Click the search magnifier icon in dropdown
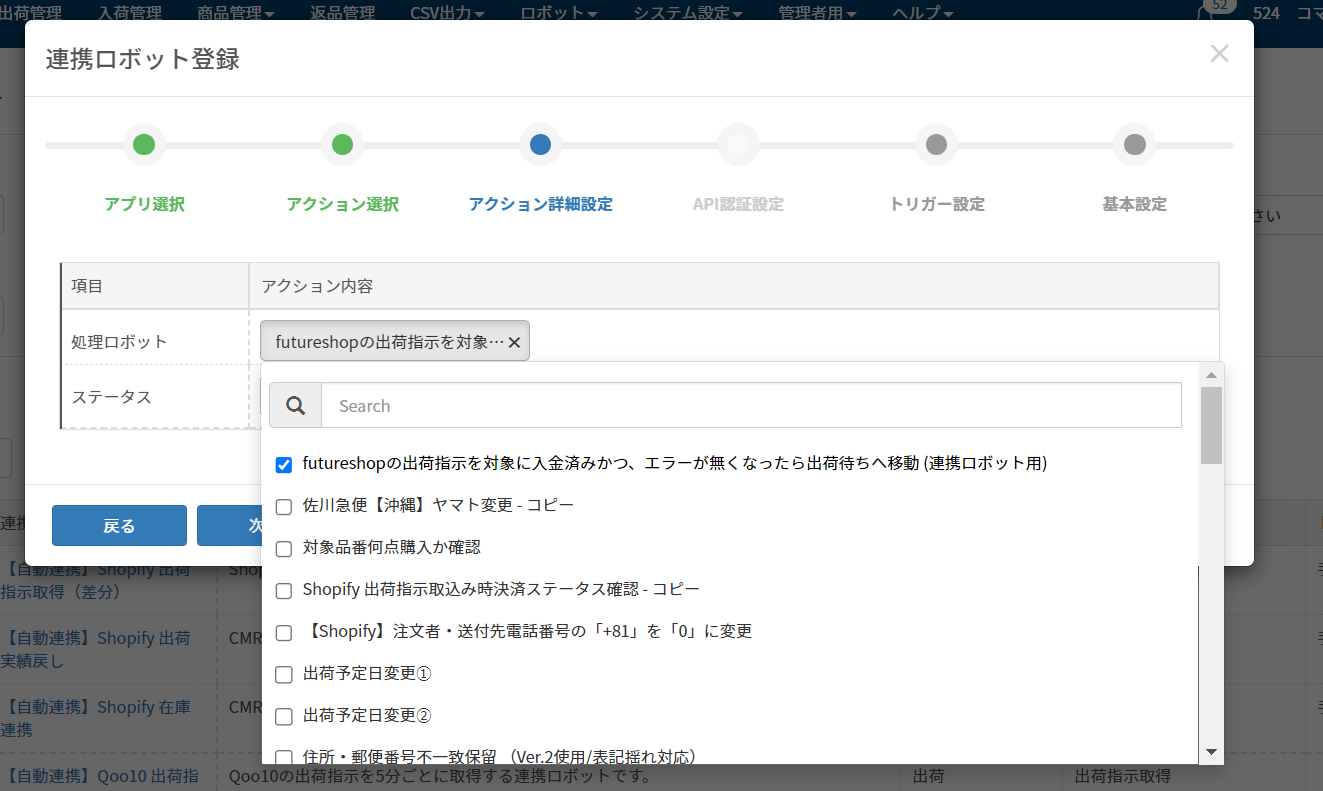 (295, 406)
